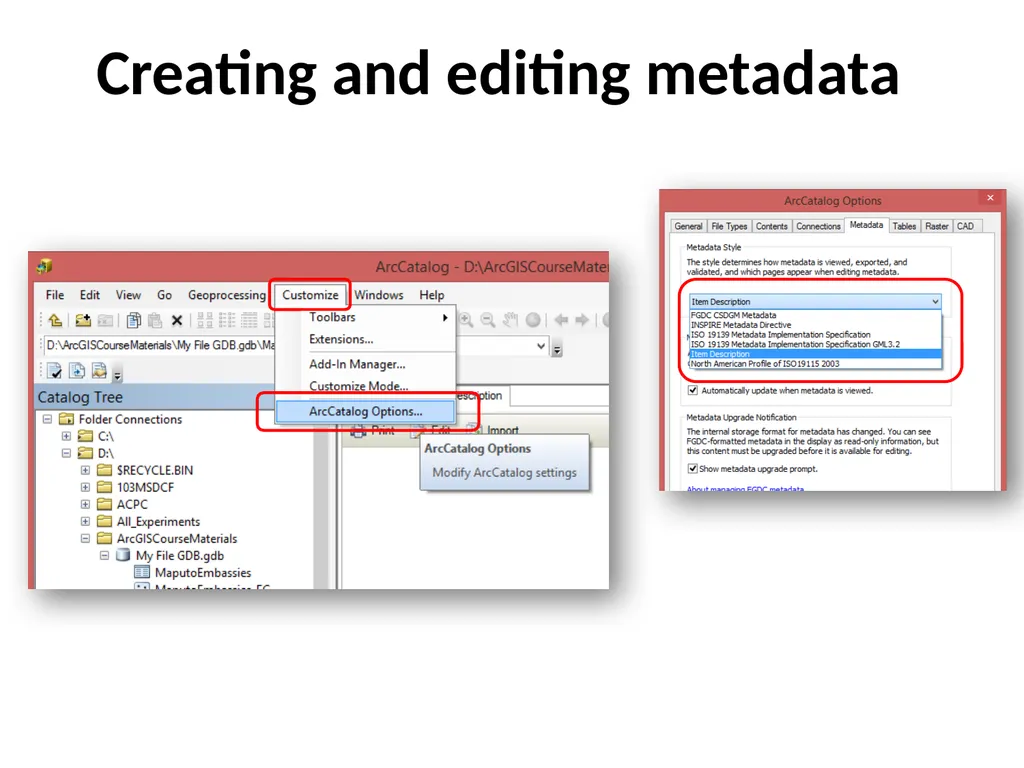Click the Full Extent globe icon
1024x768 pixels.
533,319
